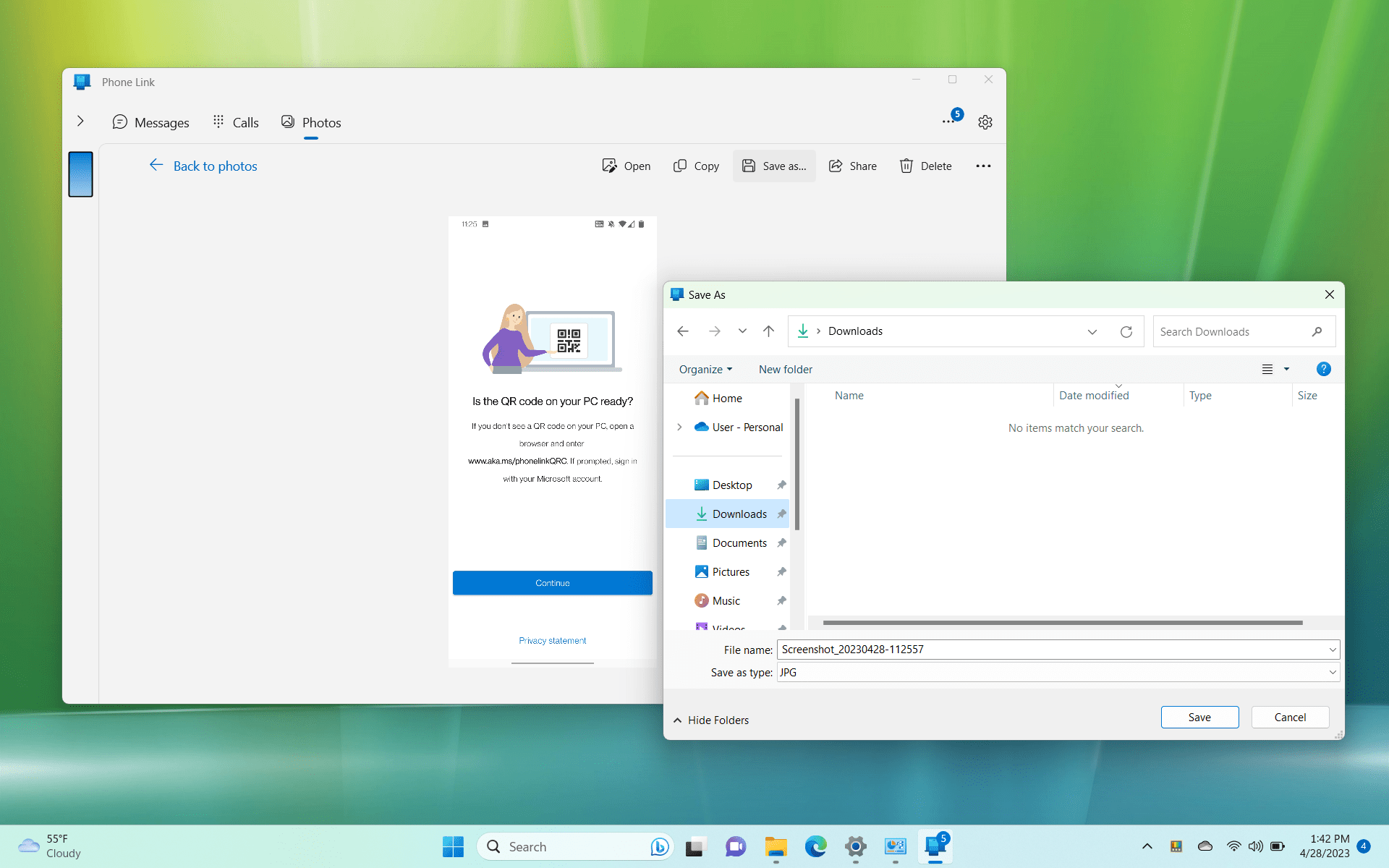
Task: Open the Save As help icon
Action: (1323, 369)
